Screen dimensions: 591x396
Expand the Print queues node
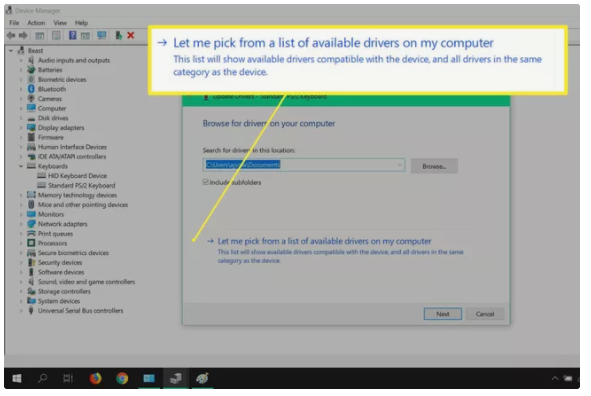point(21,234)
